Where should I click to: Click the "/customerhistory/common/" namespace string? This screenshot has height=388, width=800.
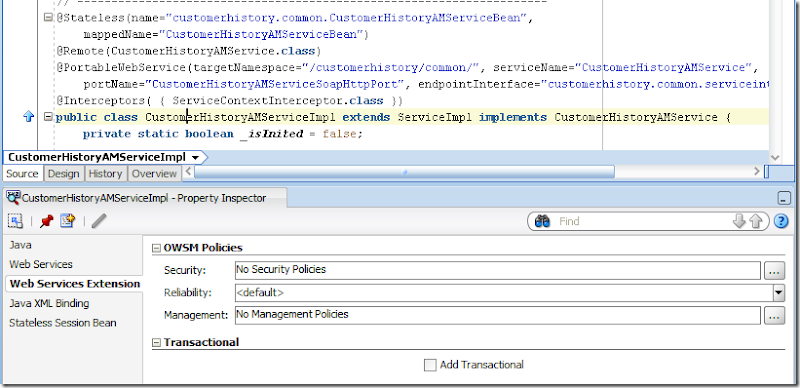coord(392,68)
